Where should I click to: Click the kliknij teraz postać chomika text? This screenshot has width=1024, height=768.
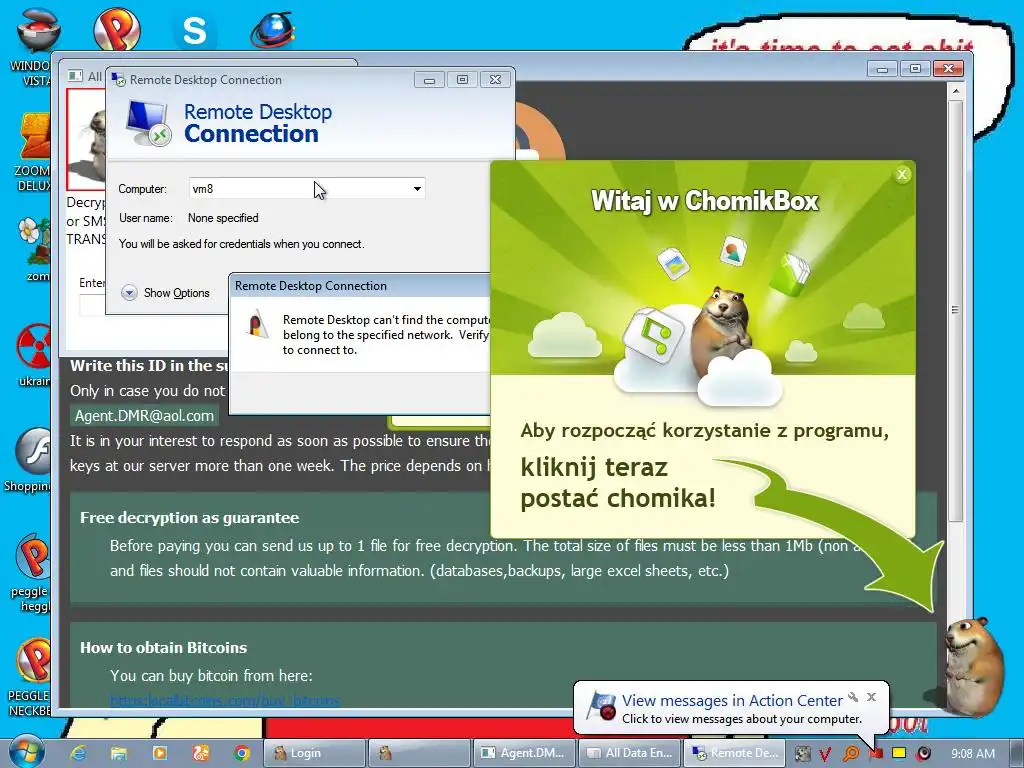coord(617,483)
